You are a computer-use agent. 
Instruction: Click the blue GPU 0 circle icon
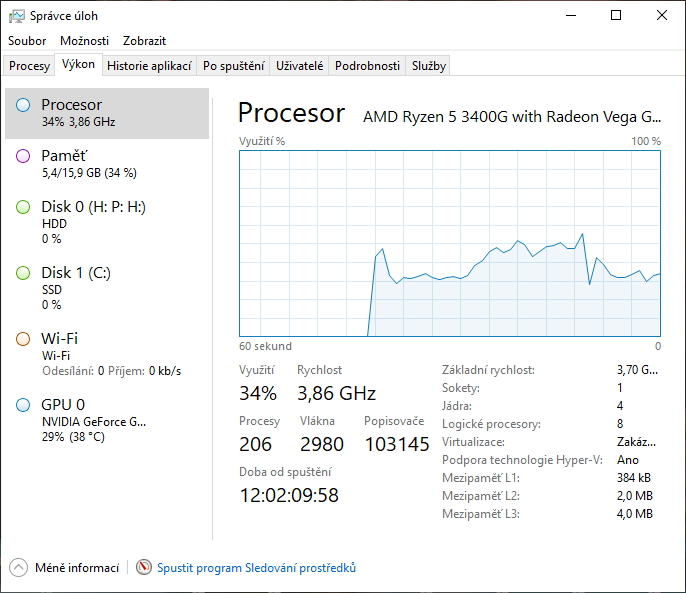[23, 405]
